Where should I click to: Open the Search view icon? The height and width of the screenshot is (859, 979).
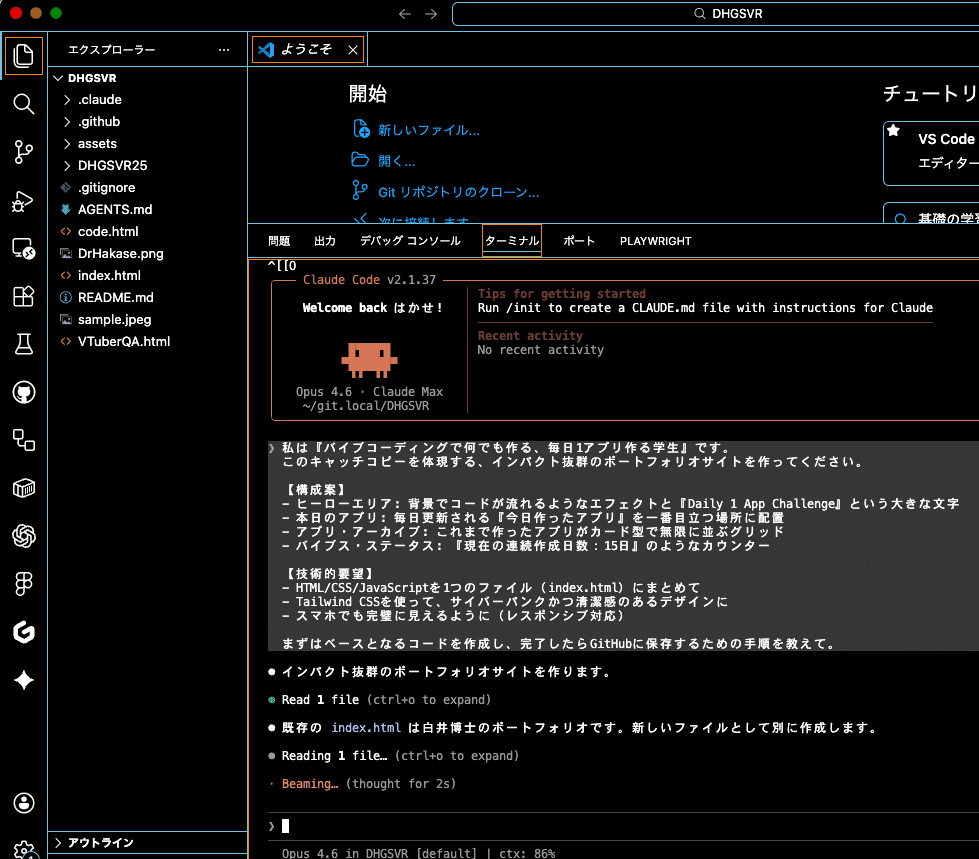[x=24, y=104]
